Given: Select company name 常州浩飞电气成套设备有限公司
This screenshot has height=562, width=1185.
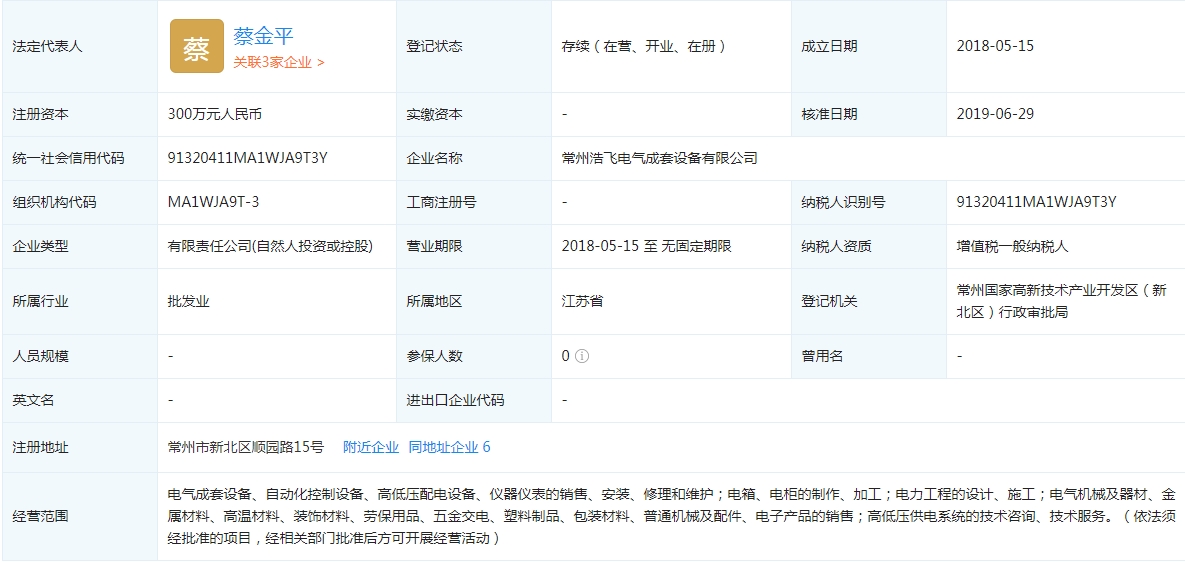Looking at the screenshot, I should tap(659, 158).
